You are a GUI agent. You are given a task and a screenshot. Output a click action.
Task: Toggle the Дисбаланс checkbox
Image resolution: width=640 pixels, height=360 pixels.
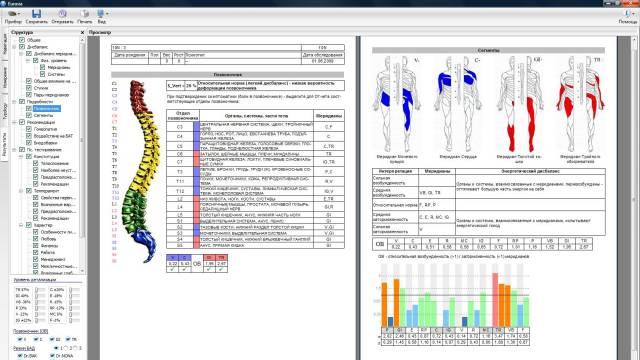click(22, 47)
